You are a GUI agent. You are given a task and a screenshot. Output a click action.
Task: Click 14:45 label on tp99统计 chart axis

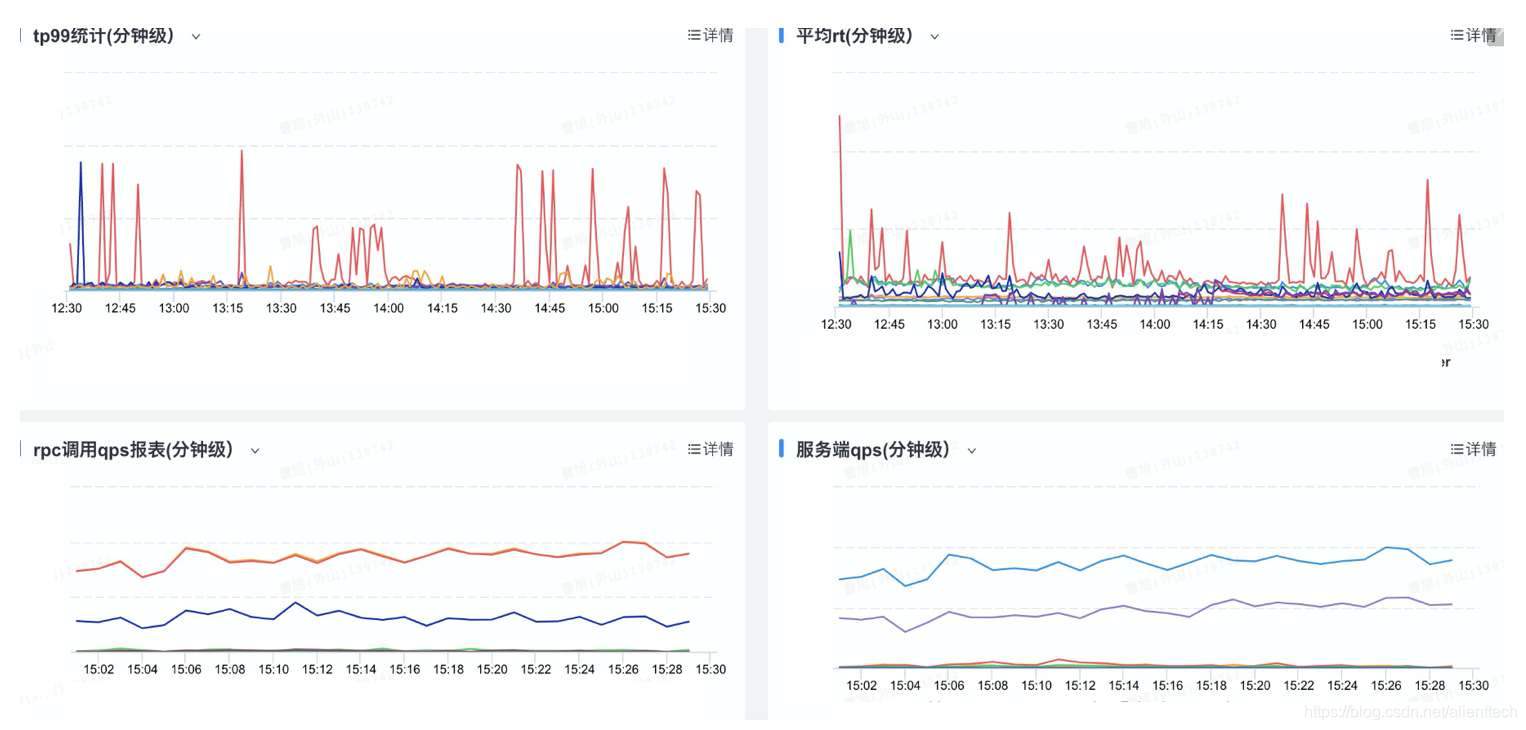pyautogui.click(x=550, y=308)
